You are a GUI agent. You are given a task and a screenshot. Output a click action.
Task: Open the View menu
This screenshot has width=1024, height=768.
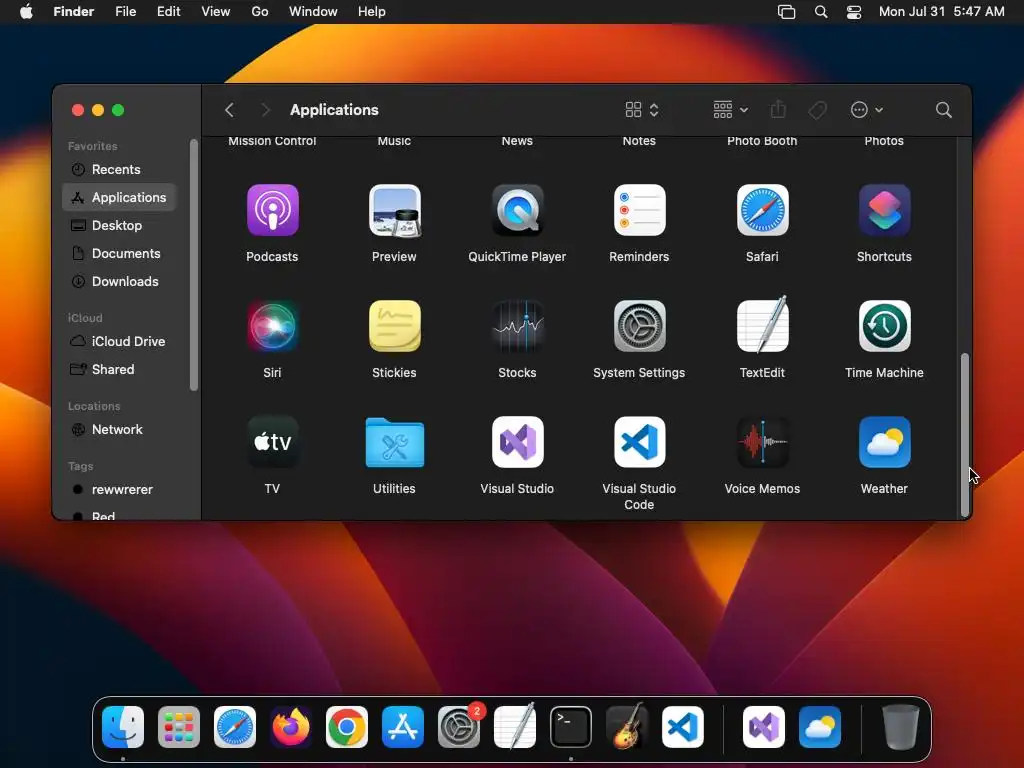point(216,12)
